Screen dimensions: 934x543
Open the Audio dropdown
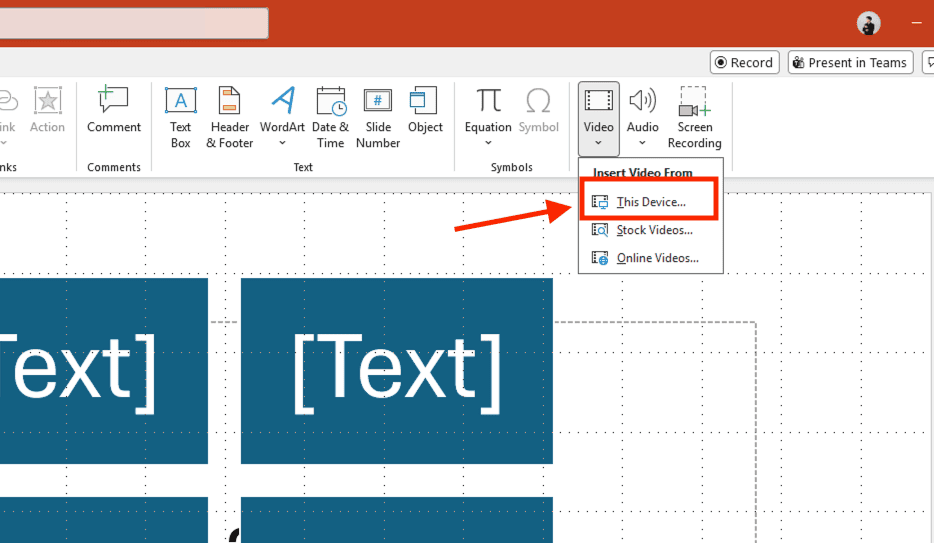coord(642,117)
